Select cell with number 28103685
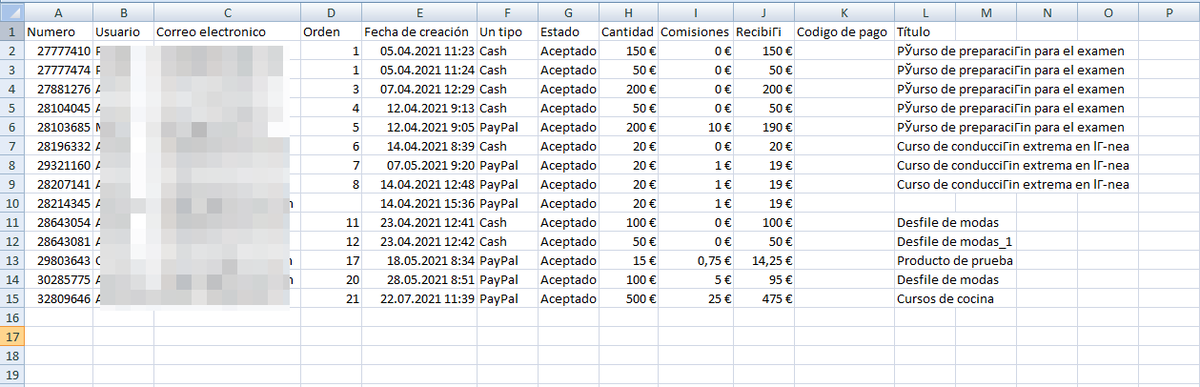Viewport: 1200px width, 387px height. (58, 127)
